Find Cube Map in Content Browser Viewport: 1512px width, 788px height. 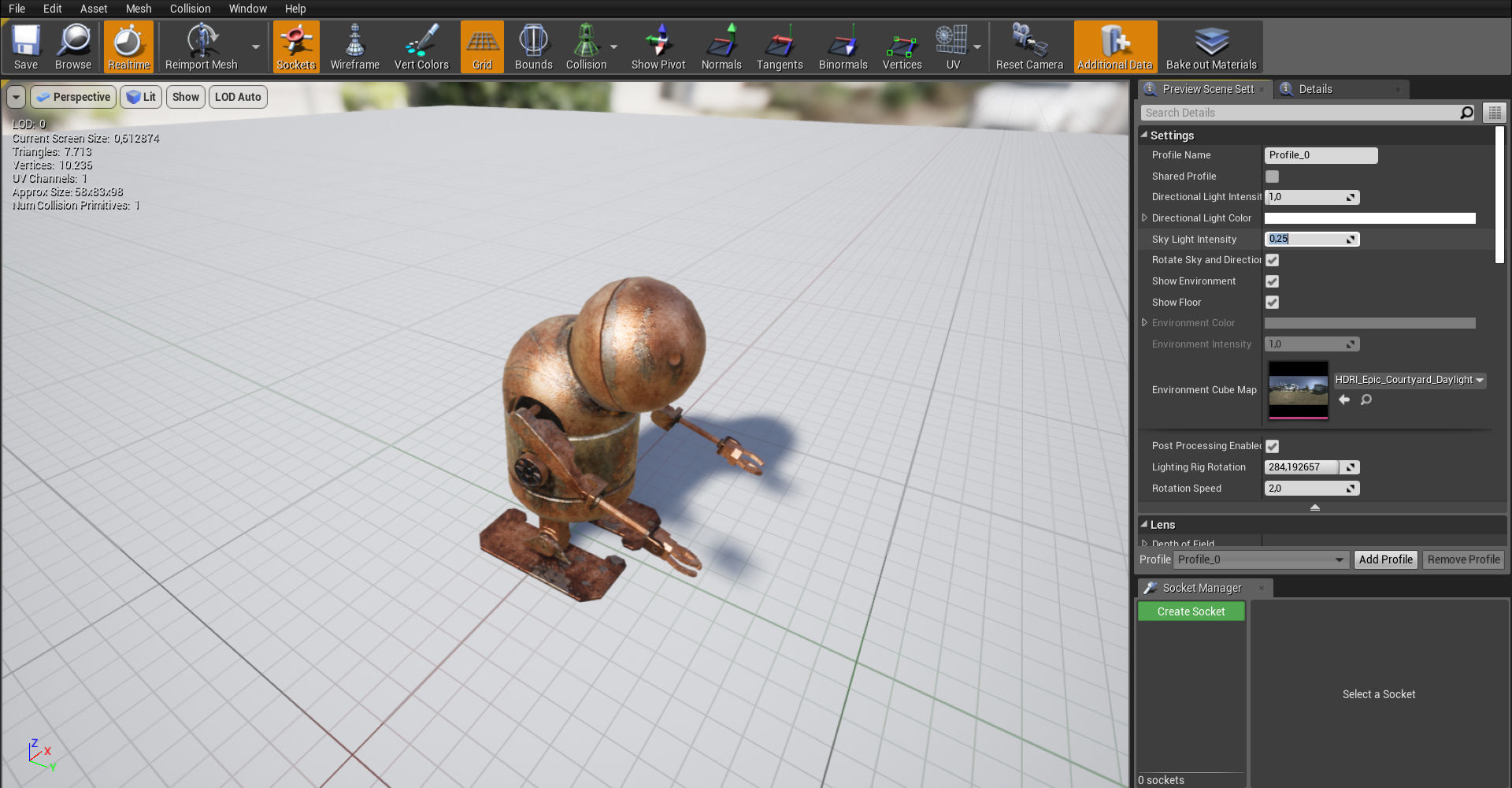tap(1366, 400)
